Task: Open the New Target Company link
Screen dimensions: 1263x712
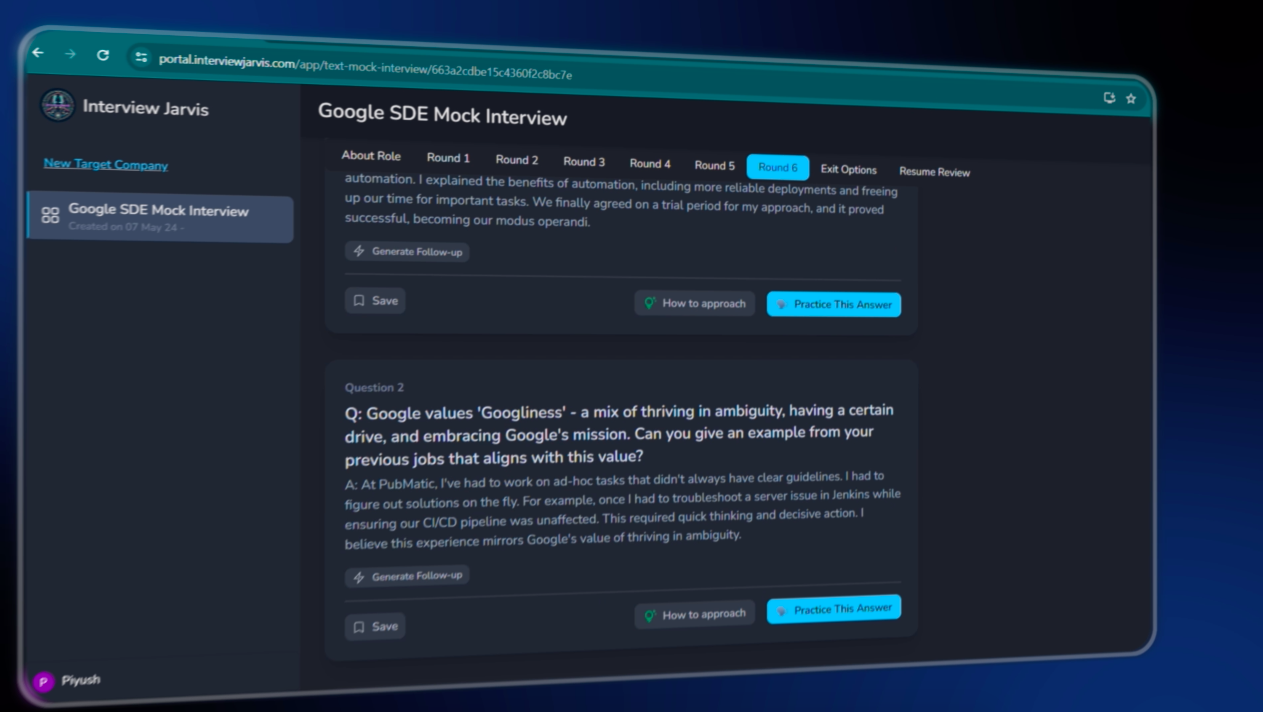Action: (x=106, y=164)
